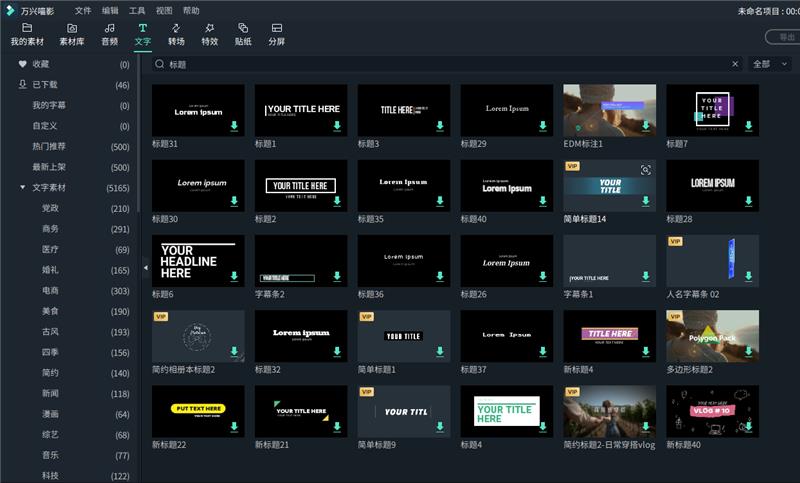Collapse sidebar with the left arrow handle
This screenshot has height=483, width=800.
point(145,267)
